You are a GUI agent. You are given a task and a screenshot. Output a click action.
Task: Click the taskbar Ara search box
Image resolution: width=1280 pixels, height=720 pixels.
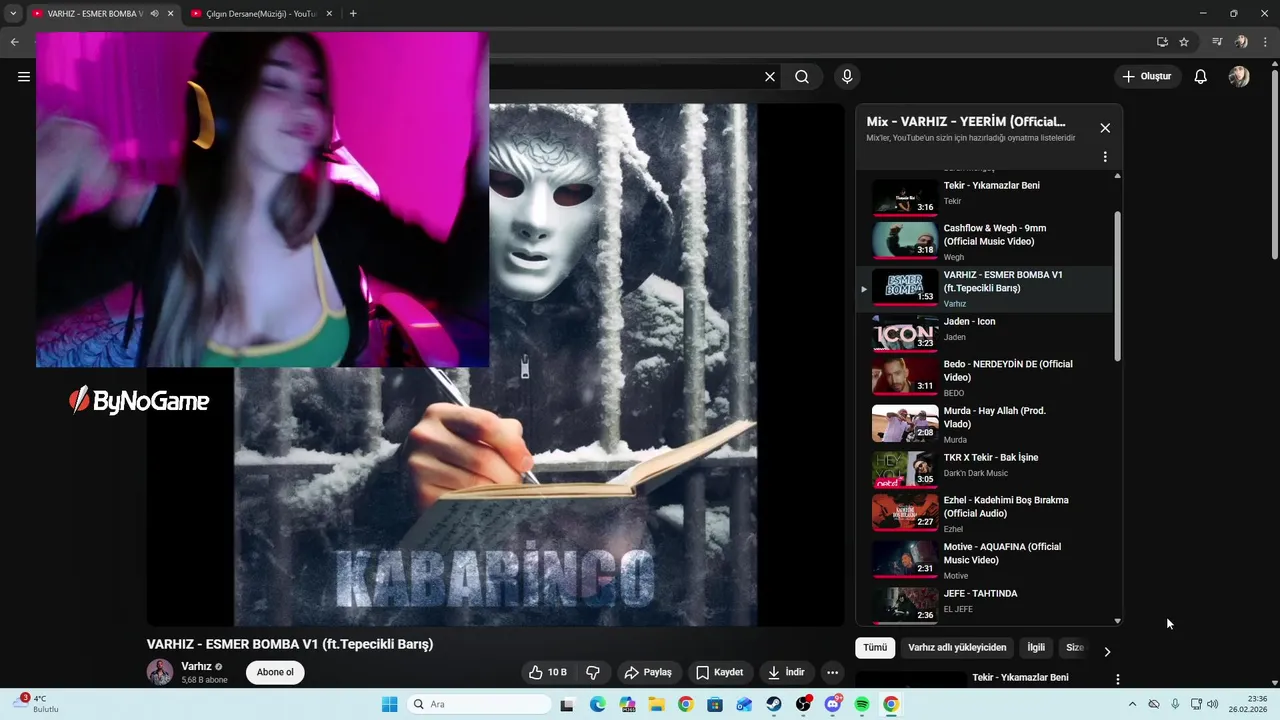(x=479, y=704)
